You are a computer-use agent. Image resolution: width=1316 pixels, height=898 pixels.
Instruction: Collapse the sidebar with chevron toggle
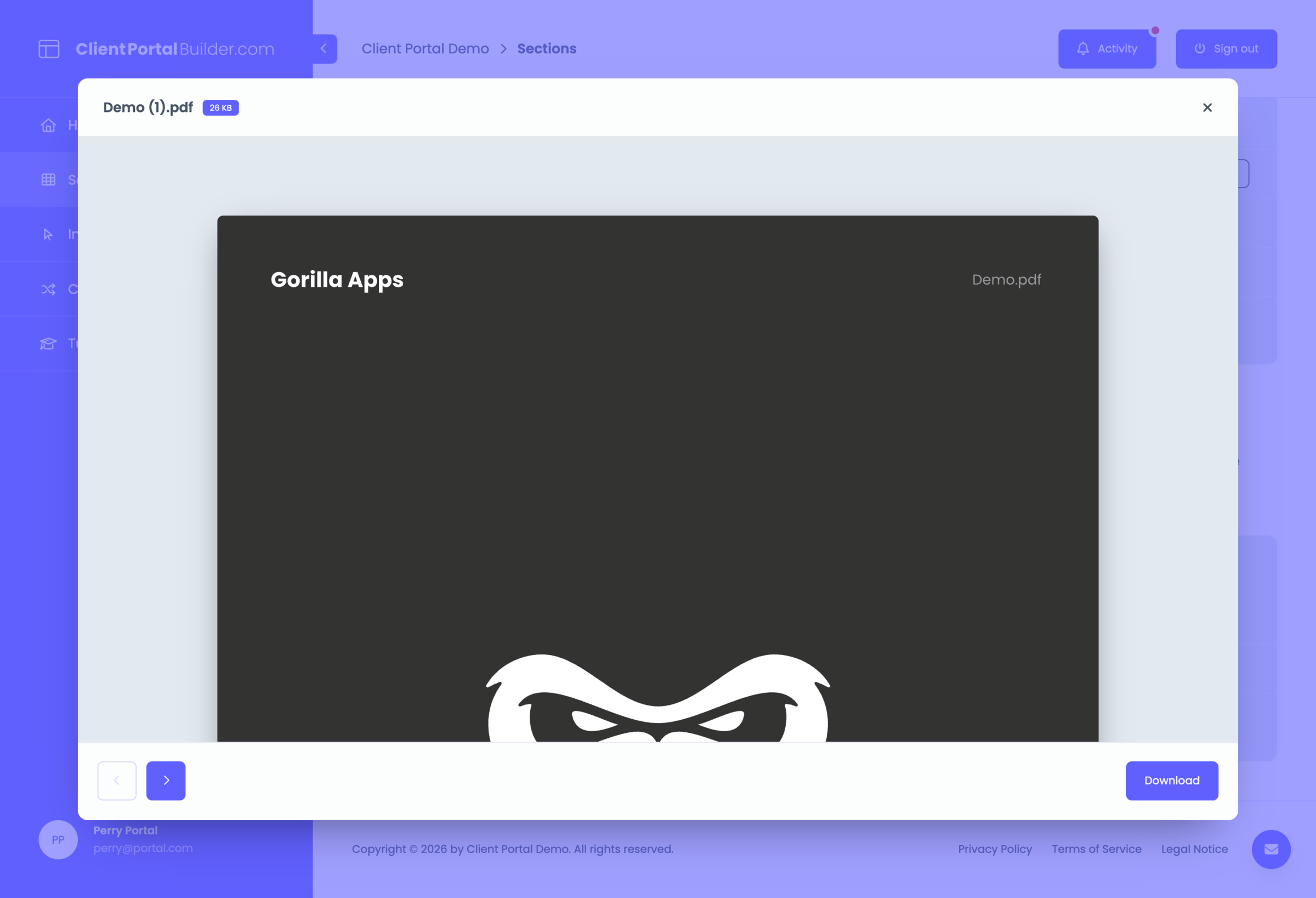point(324,49)
